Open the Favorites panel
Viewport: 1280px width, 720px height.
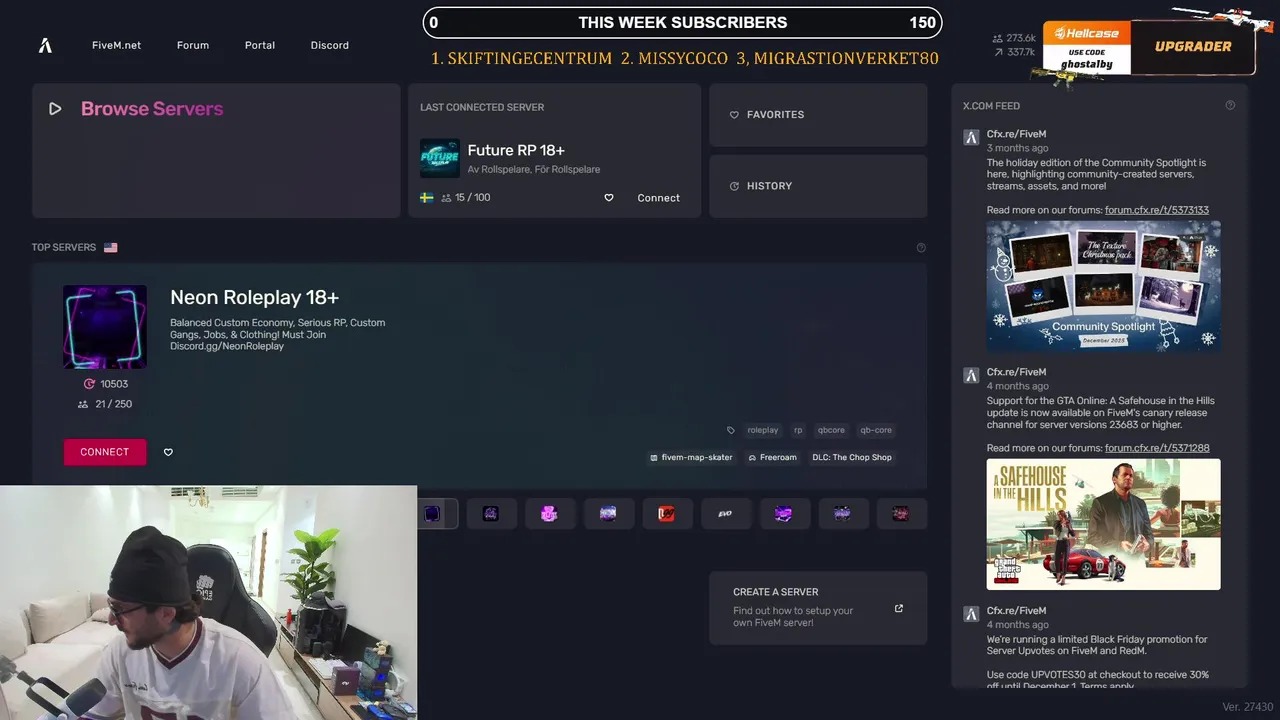[x=818, y=115]
